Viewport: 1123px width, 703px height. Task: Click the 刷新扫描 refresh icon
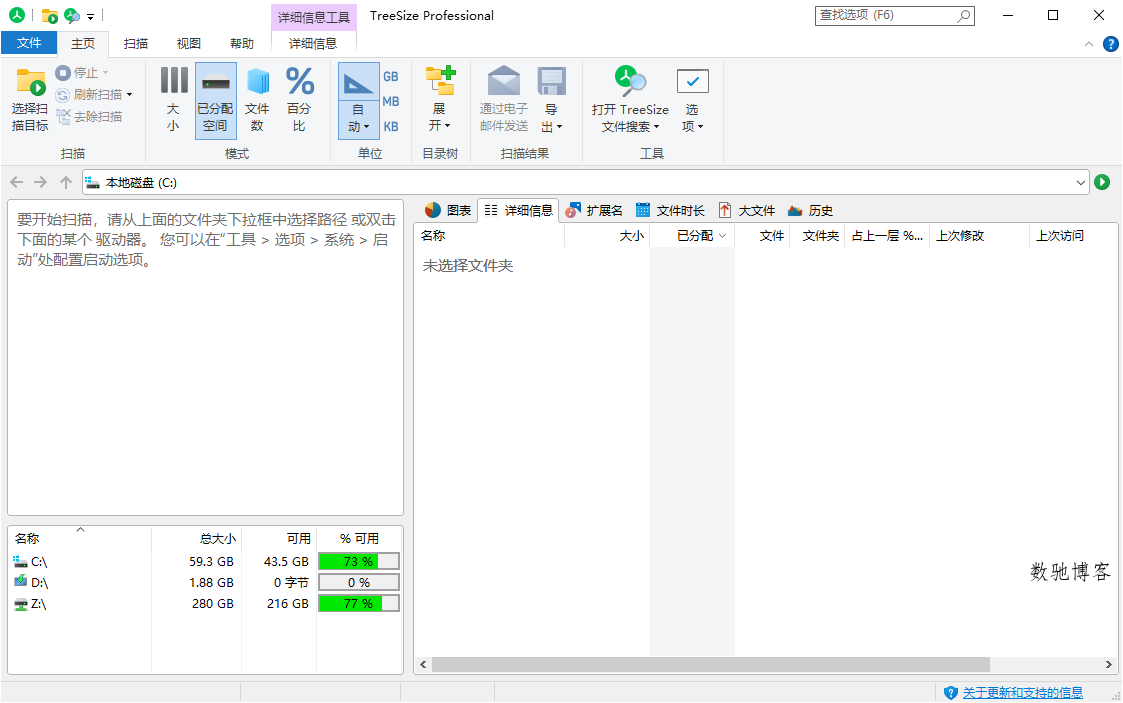[63, 94]
